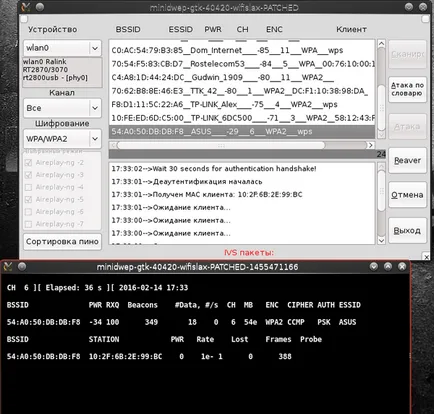Click the minidwep app icon in top title bar
This screenshot has width=434, height=414.
click(x=26, y=7)
